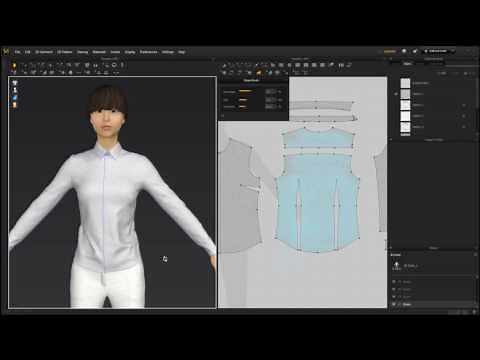Open the Materials menu
Viewport: 480px width, 360px height.
coord(99,52)
